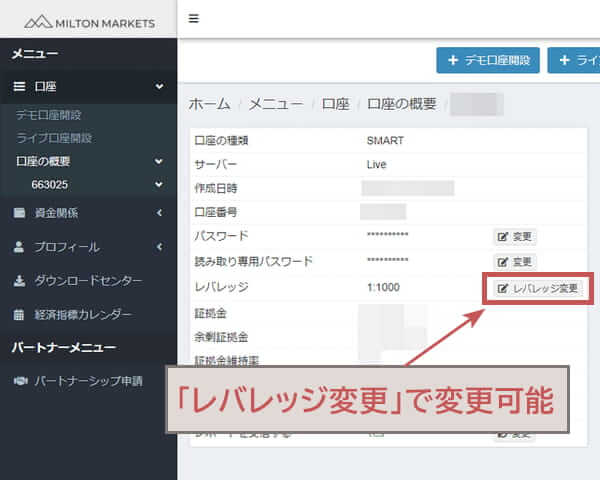Click the 1:1000 leverage value

[383, 287]
